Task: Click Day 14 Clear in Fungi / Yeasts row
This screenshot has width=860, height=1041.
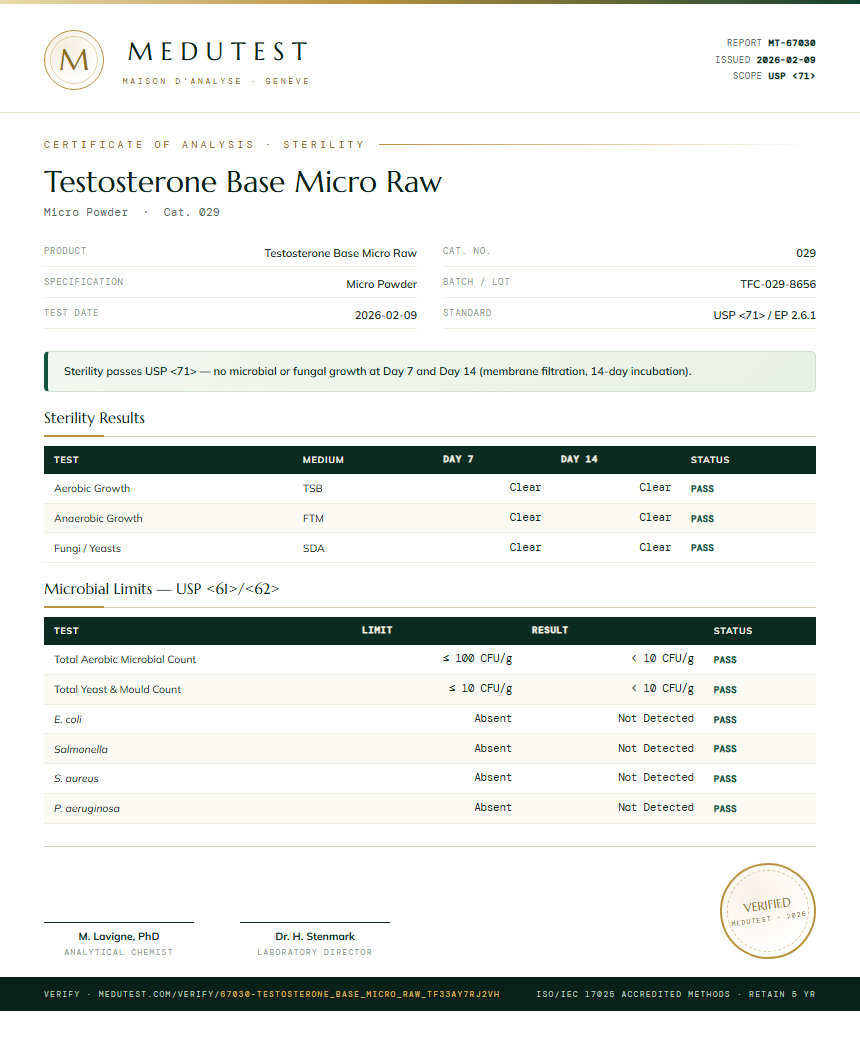Action: pos(655,547)
